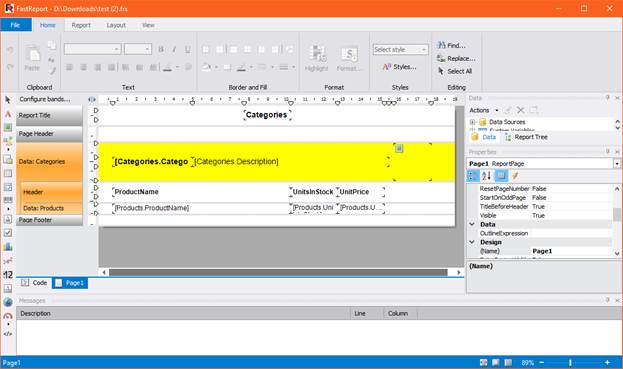The height and width of the screenshot is (369, 623).
Task: Open the Find dialog
Action: pyautogui.click(x=451, y=45)
